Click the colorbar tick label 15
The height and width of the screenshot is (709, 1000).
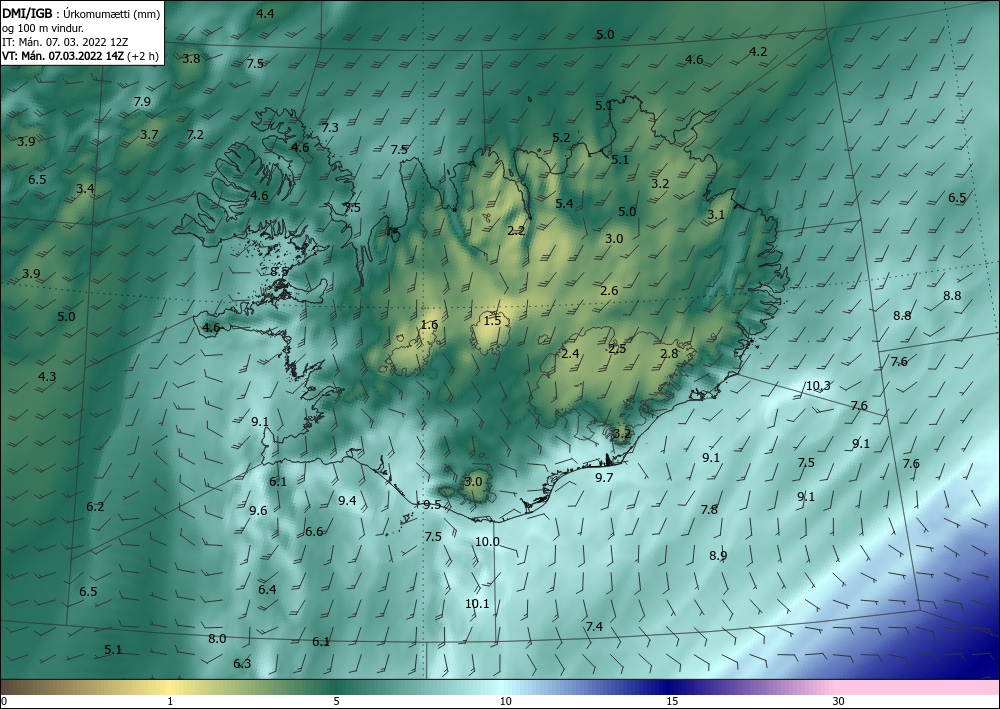pyautogui.click(x=672, y=702)
